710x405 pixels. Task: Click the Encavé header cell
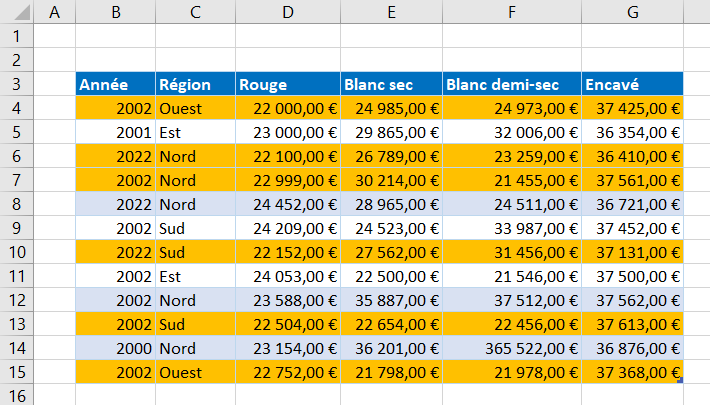click(633, 84)
